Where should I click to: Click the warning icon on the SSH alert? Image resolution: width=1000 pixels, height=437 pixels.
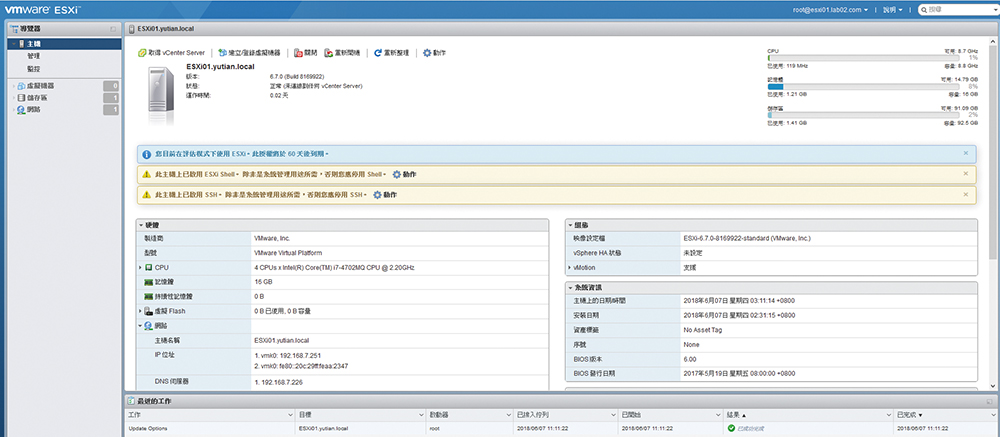[146, 195]
